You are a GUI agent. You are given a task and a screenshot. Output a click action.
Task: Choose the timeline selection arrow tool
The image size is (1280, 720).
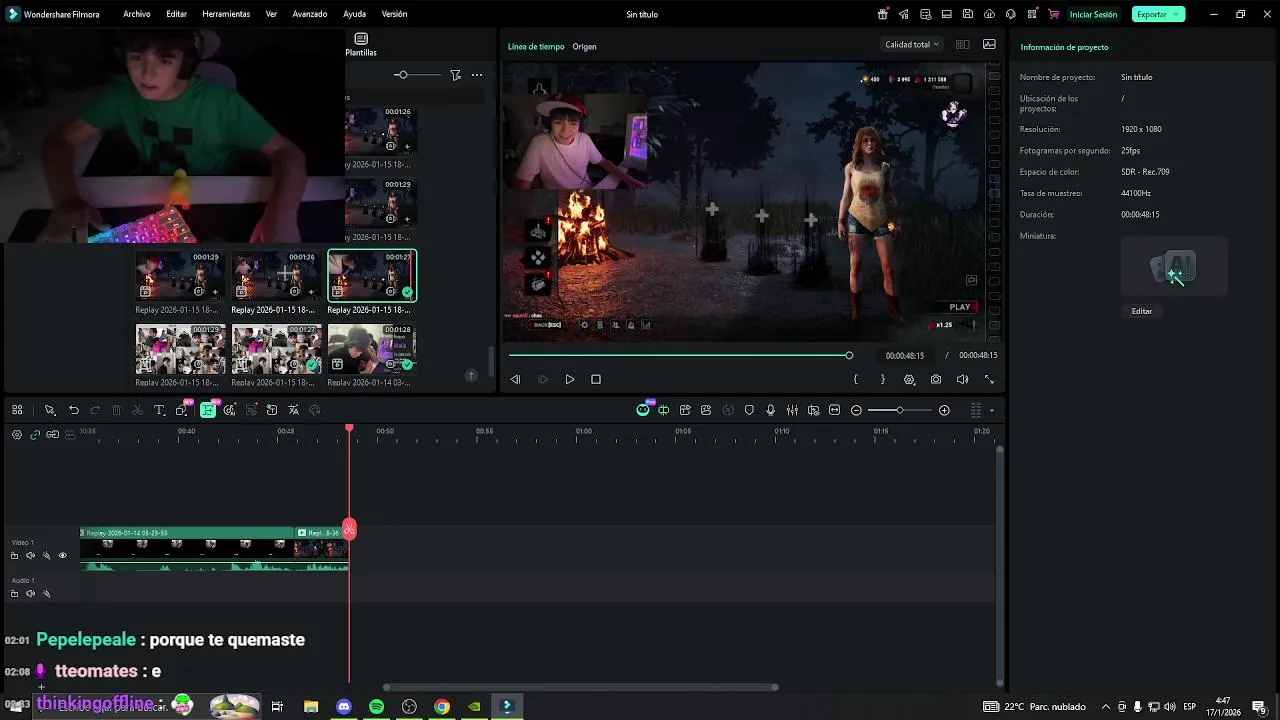coord(49,410)
